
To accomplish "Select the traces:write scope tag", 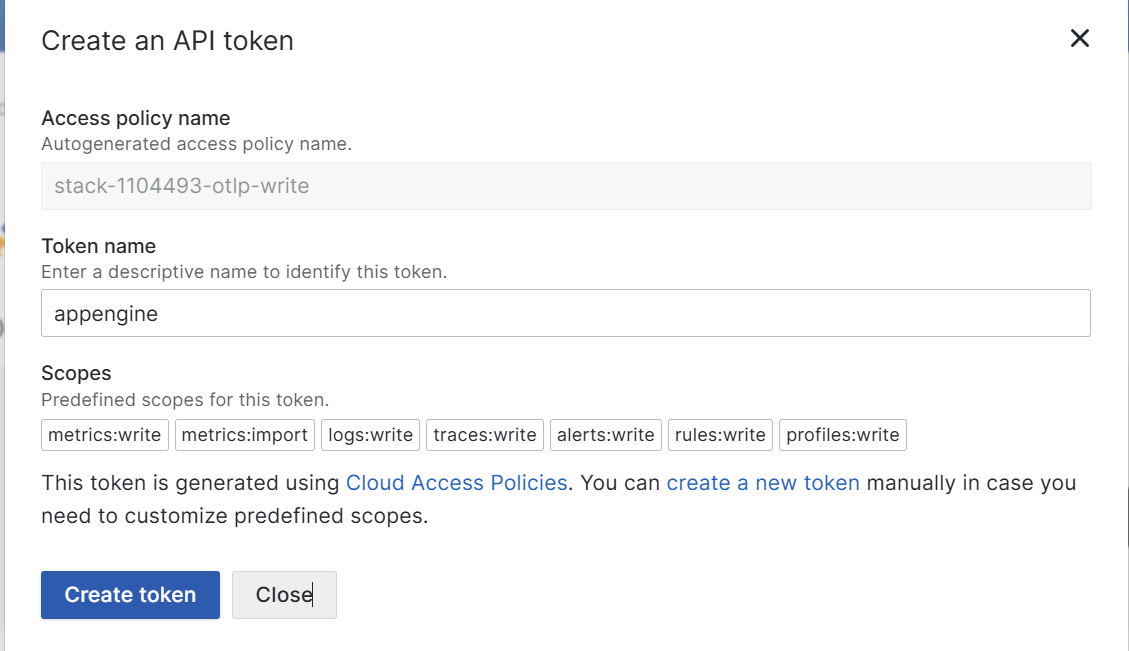I will (x=484, y=434).
